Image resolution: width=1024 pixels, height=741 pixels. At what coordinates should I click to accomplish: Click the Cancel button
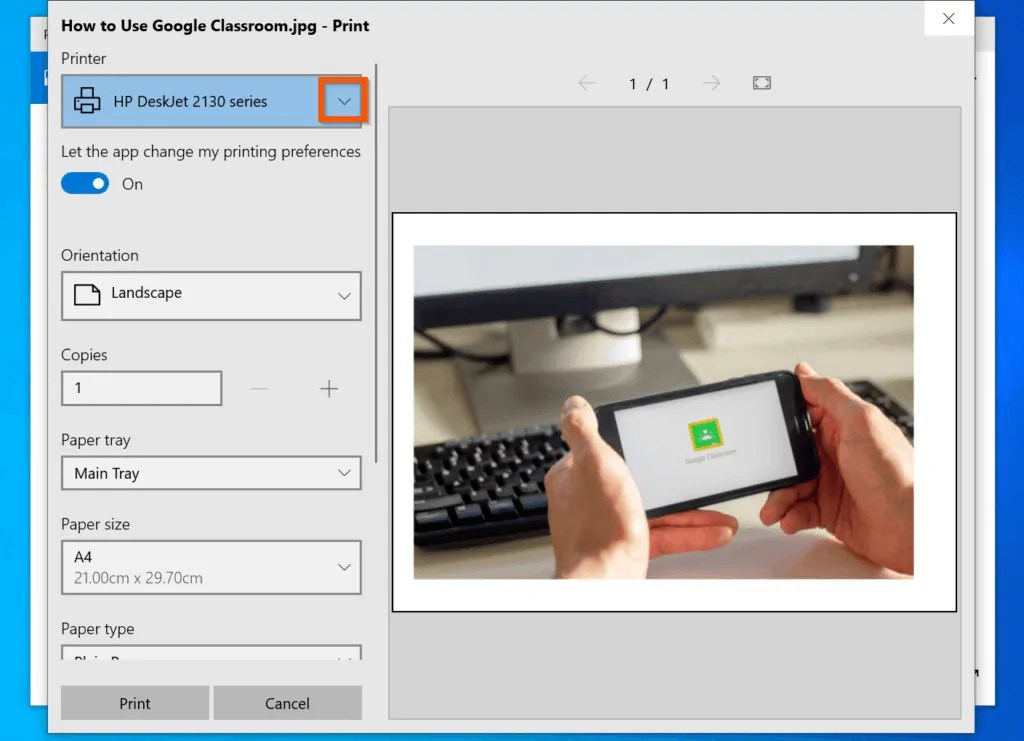point(288,703)
